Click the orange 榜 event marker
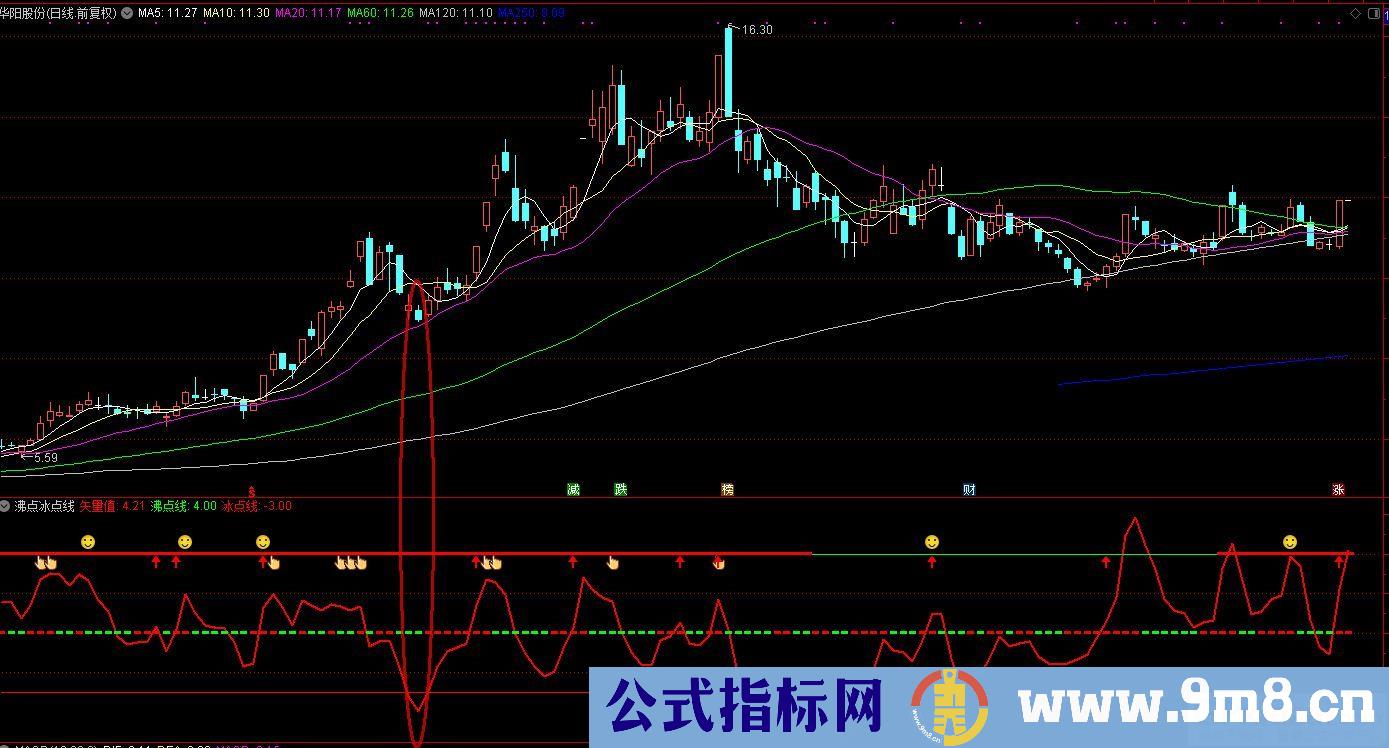Screen dimensions: 1389x748 coord(727,490)
